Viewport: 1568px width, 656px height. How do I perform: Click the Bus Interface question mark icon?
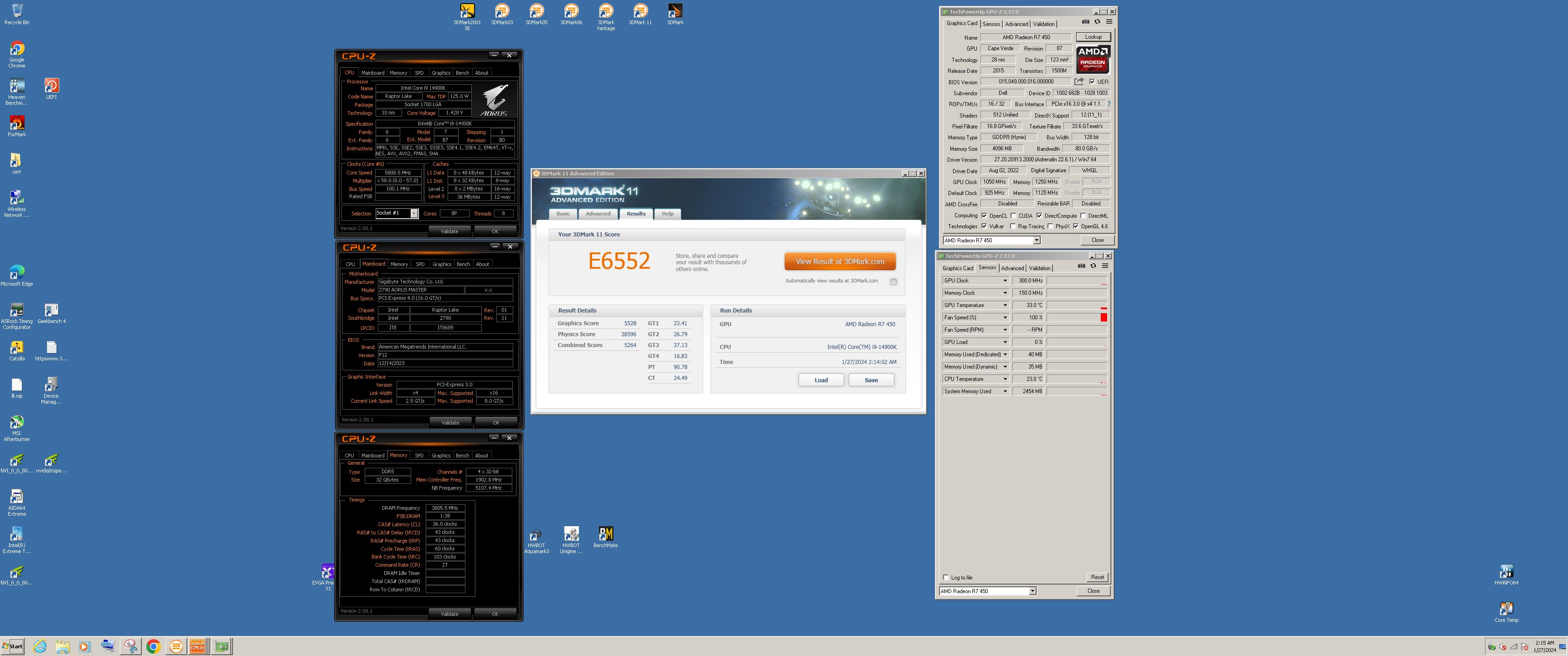click(x=1109, y=104)
